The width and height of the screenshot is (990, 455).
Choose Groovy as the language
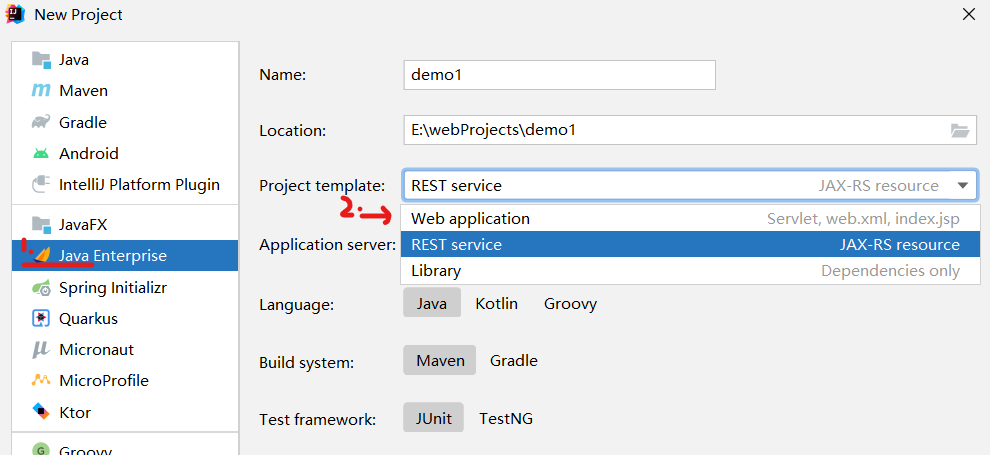coord(570,303)
